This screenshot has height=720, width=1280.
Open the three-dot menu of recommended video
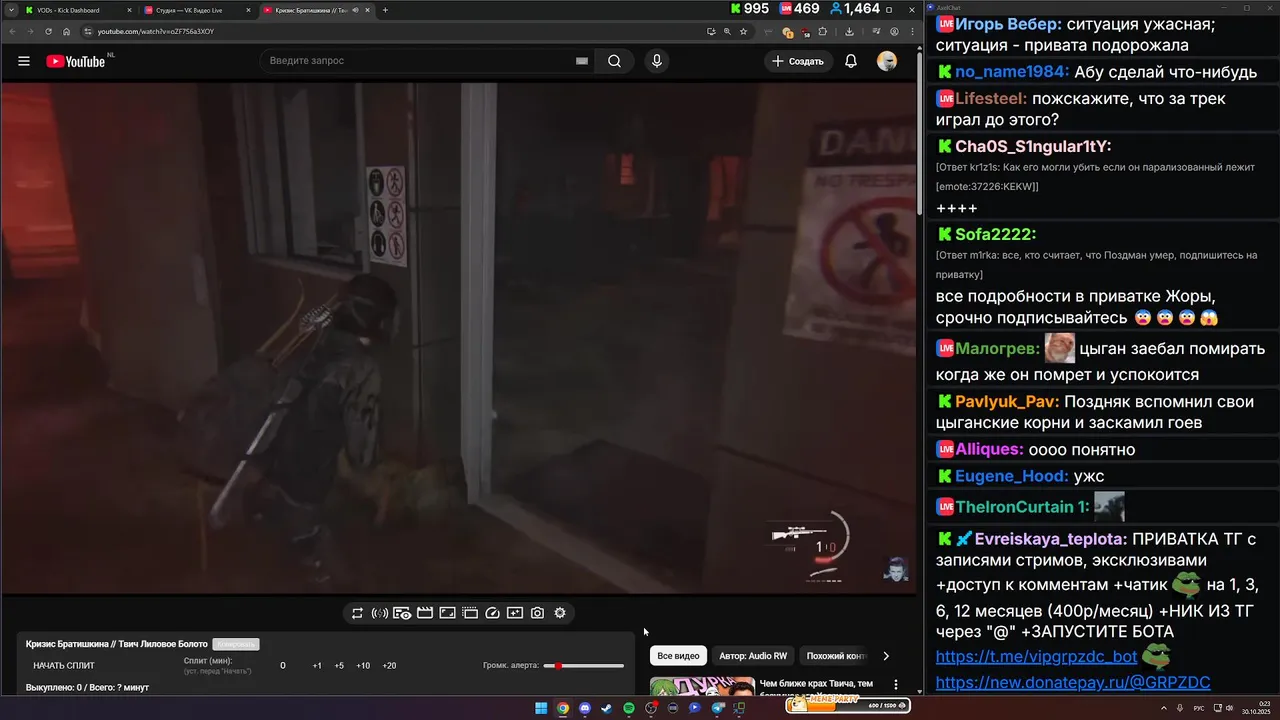pyautogui.click(x=896, y=686)
